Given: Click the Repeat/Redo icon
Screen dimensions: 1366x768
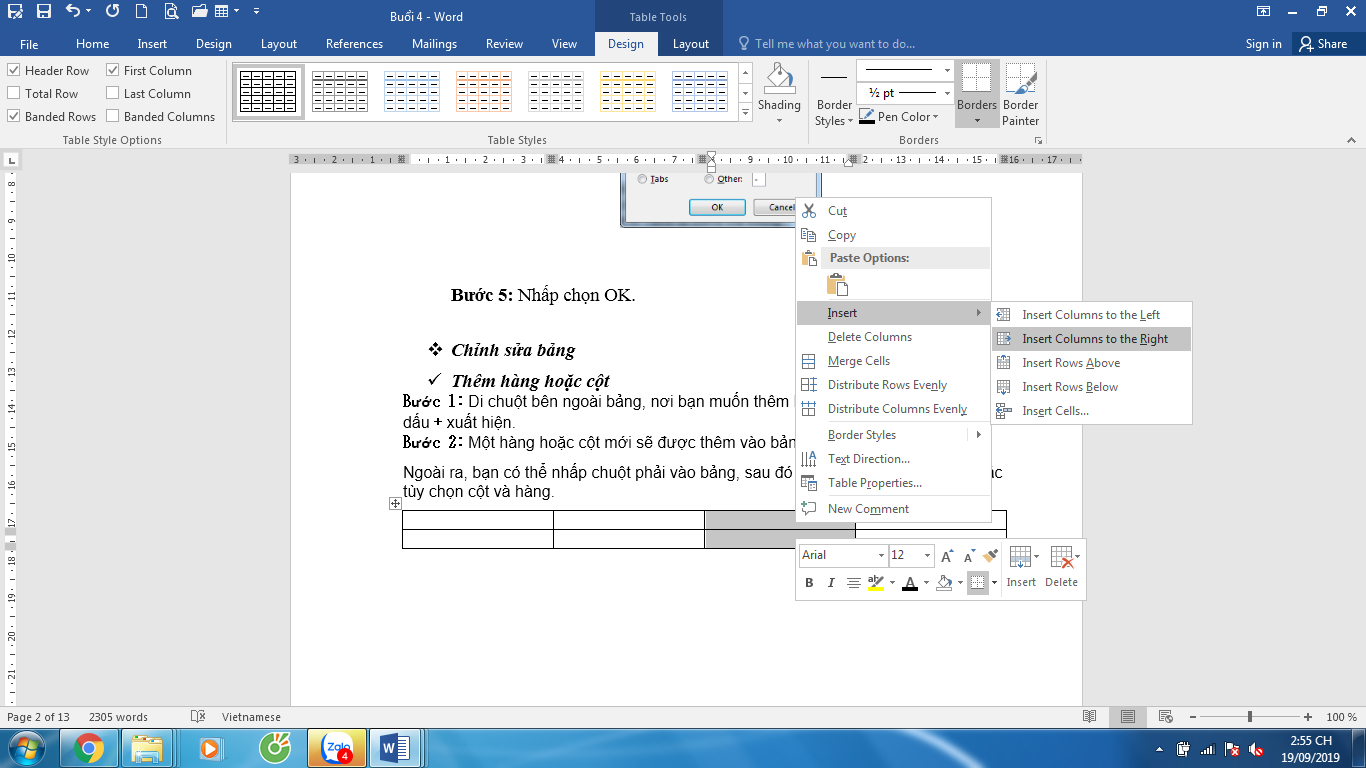Looking at the screenshot, I should tap(112, 12).
